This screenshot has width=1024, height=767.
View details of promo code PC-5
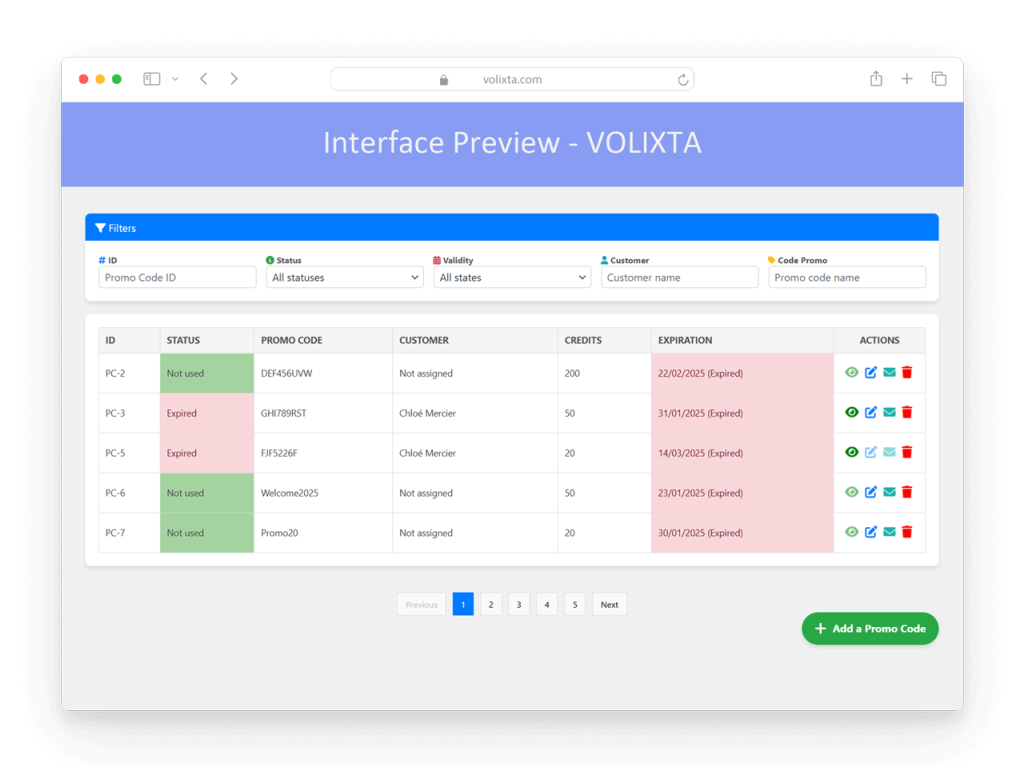852,452
